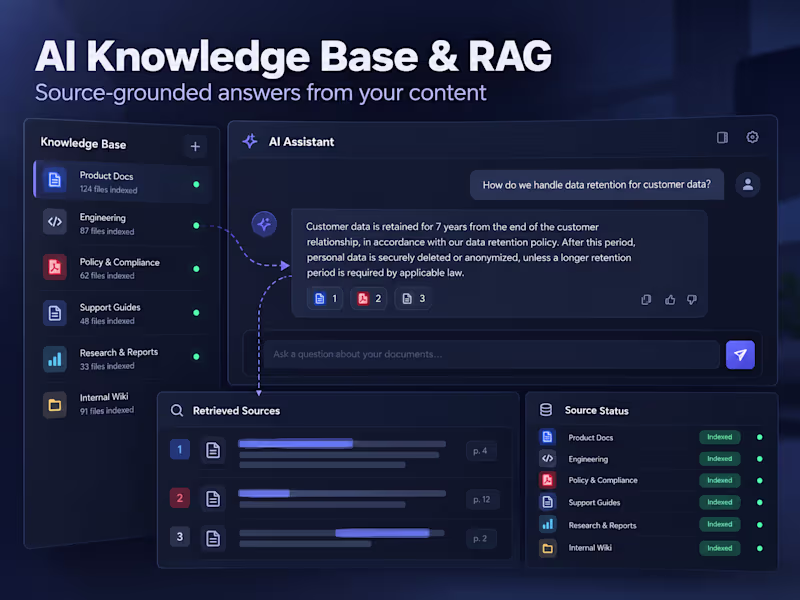Viewport: 800px width, 600px height.
Task: Select retrieved source number 2 badge
Action: (x=180, y=498)
